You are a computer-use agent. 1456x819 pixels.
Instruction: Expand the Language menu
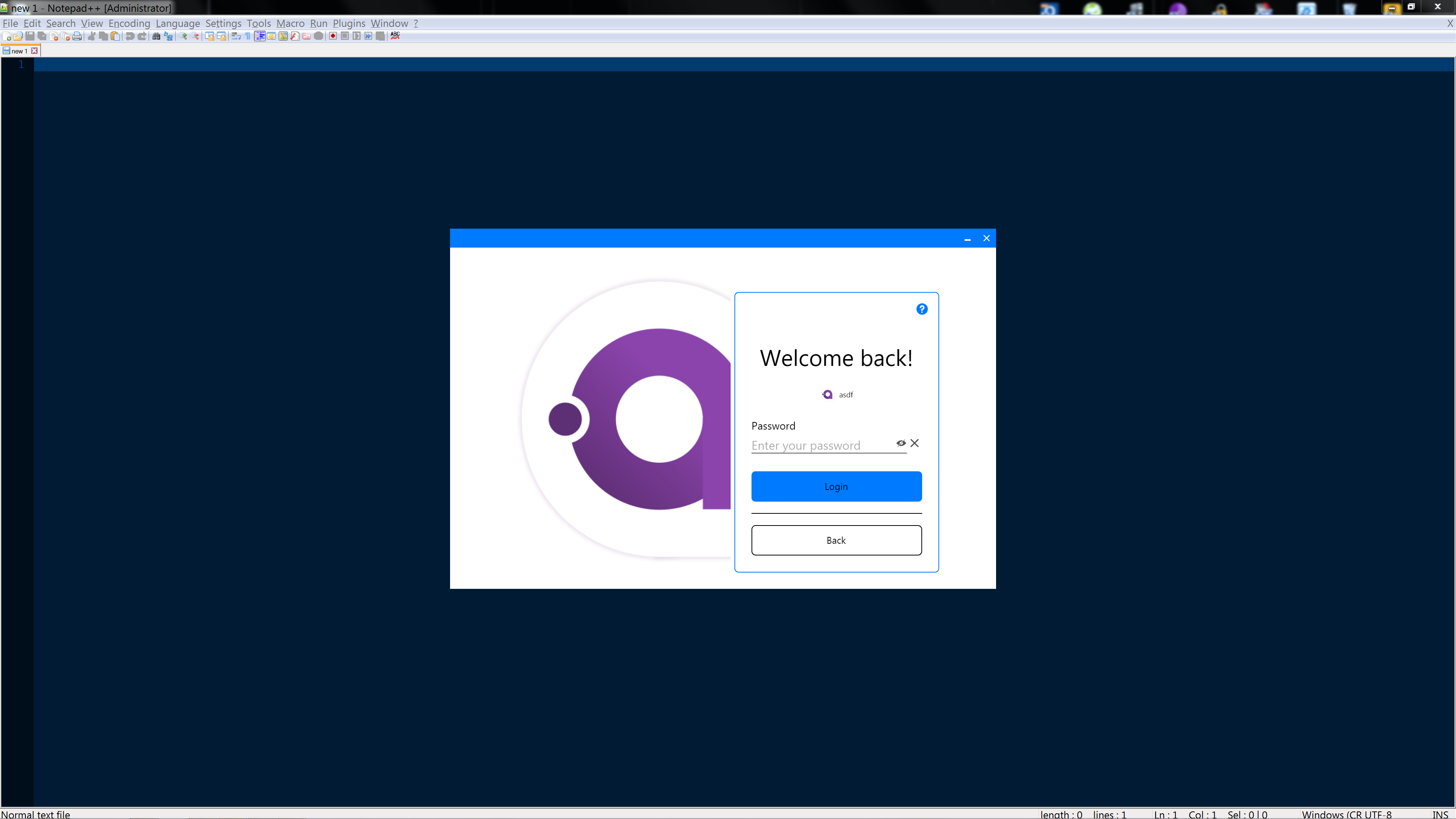pos(177,23)
